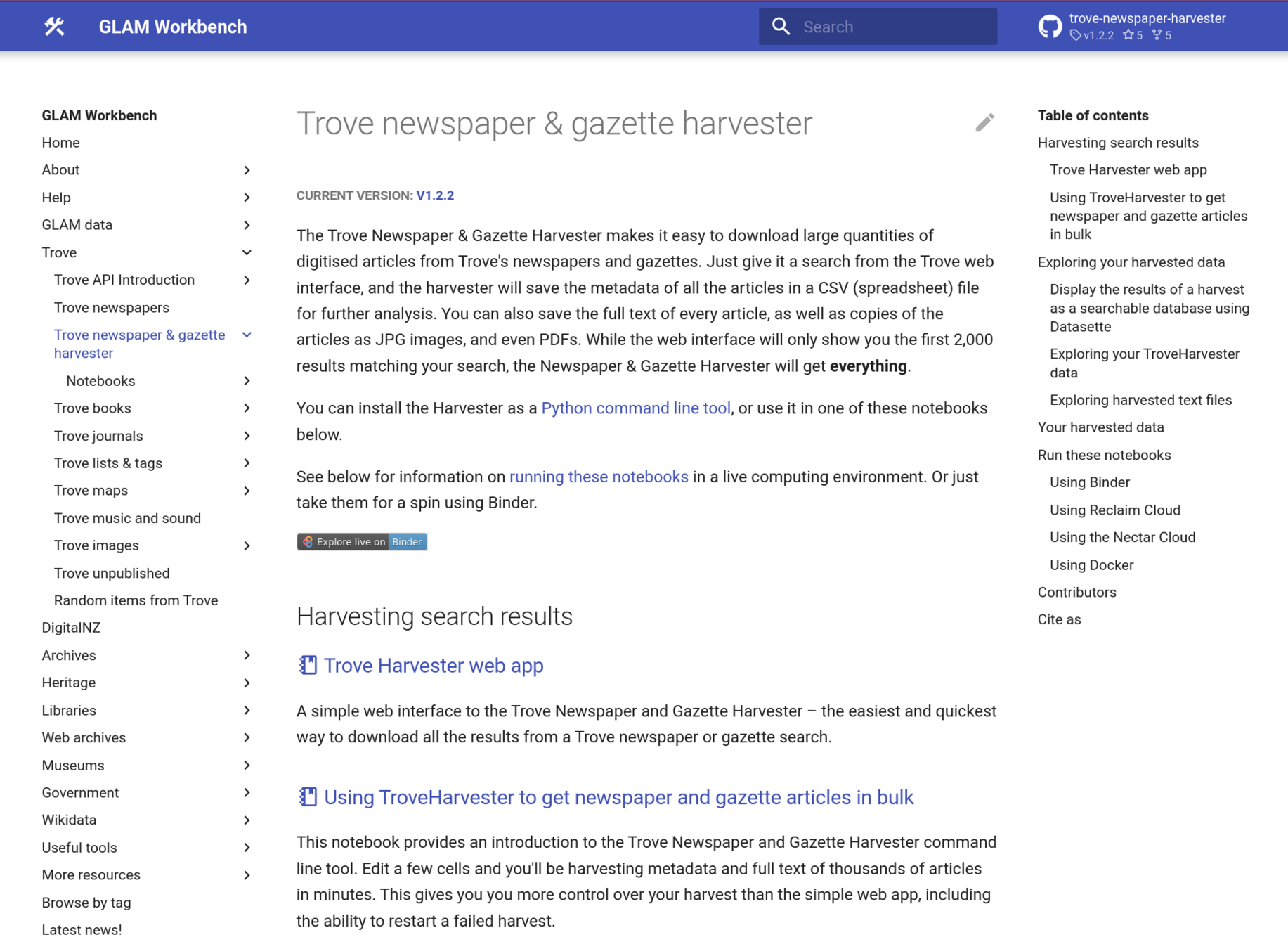
Task: Expand the Trove lists & tags chevron
Action: [247, 463]
